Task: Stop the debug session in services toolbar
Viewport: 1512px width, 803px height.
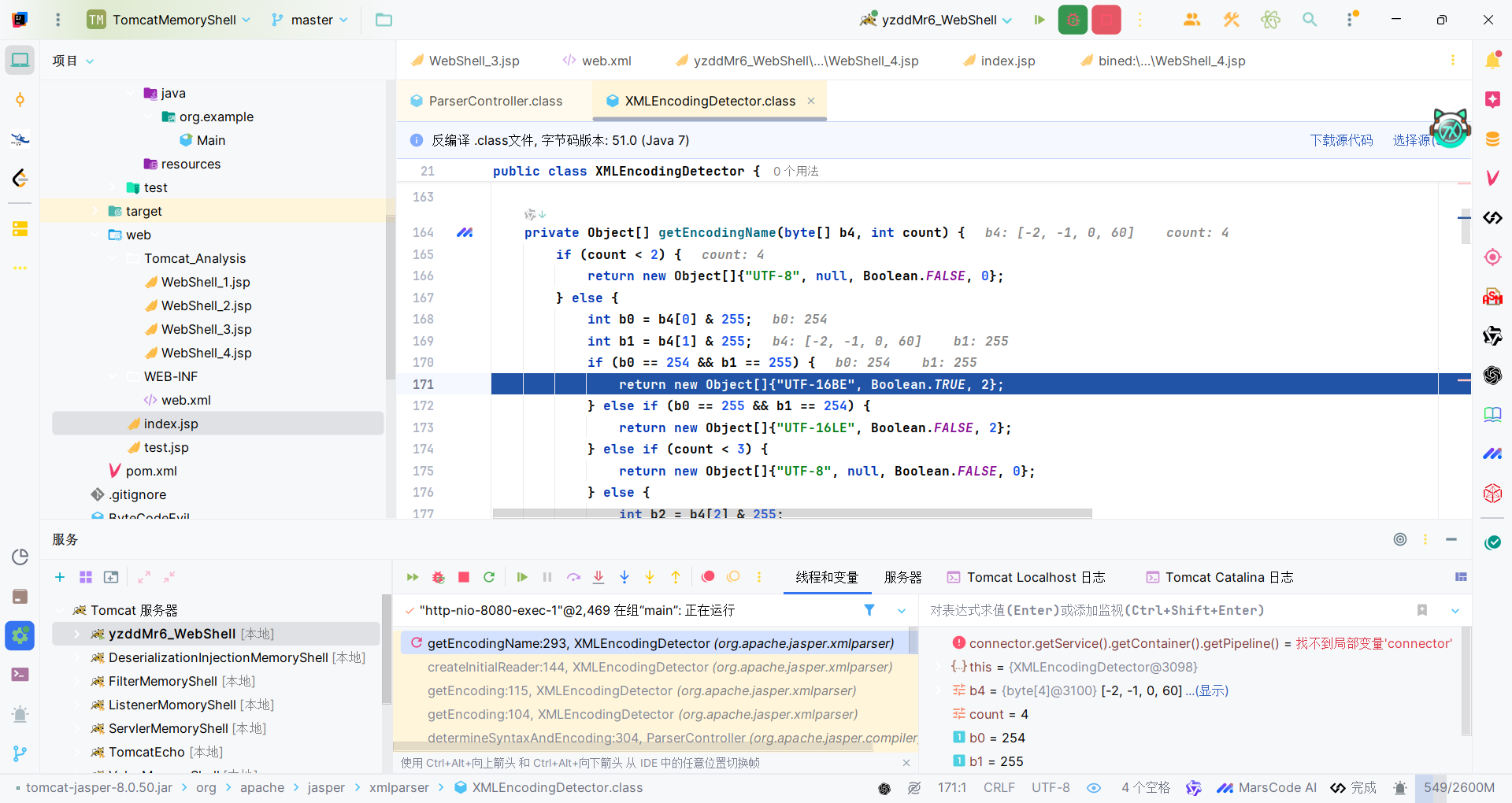Action: tap(464, 577)
